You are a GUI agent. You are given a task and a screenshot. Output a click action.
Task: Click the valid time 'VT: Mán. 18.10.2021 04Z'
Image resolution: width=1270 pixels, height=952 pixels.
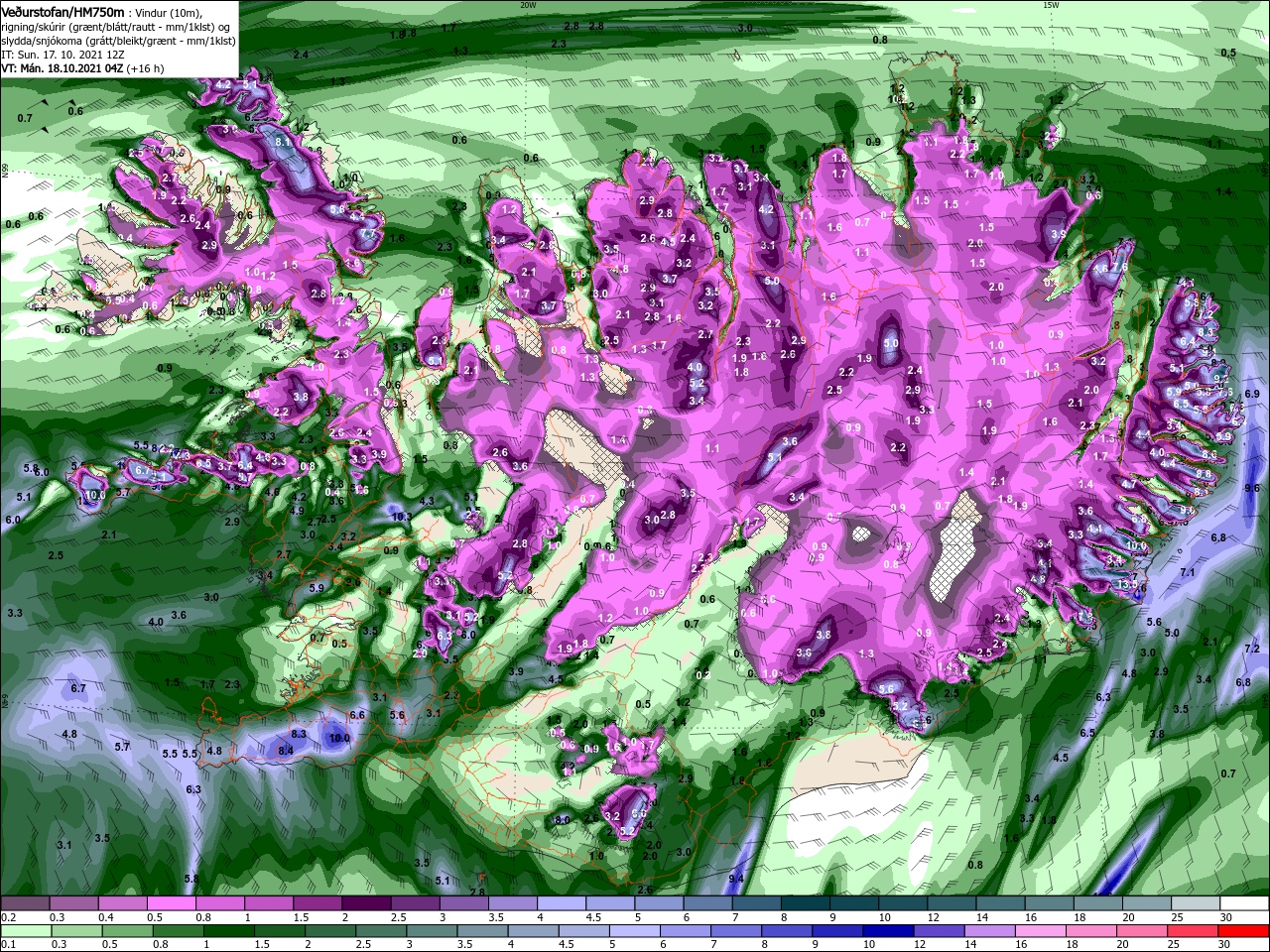coord(62,68)
